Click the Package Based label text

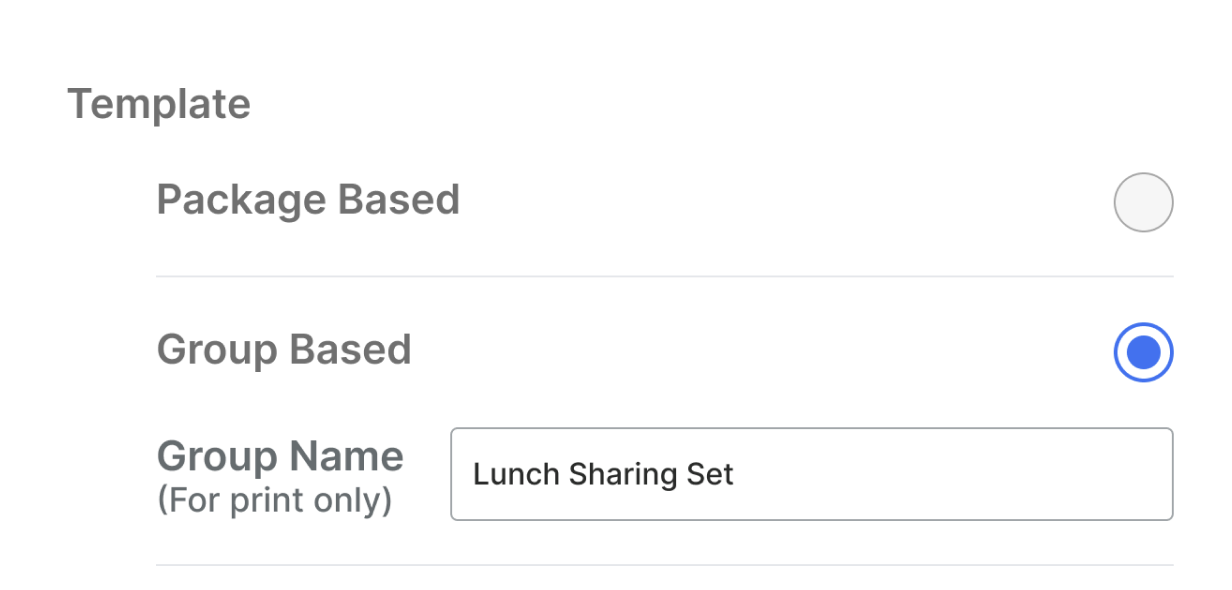308,200
